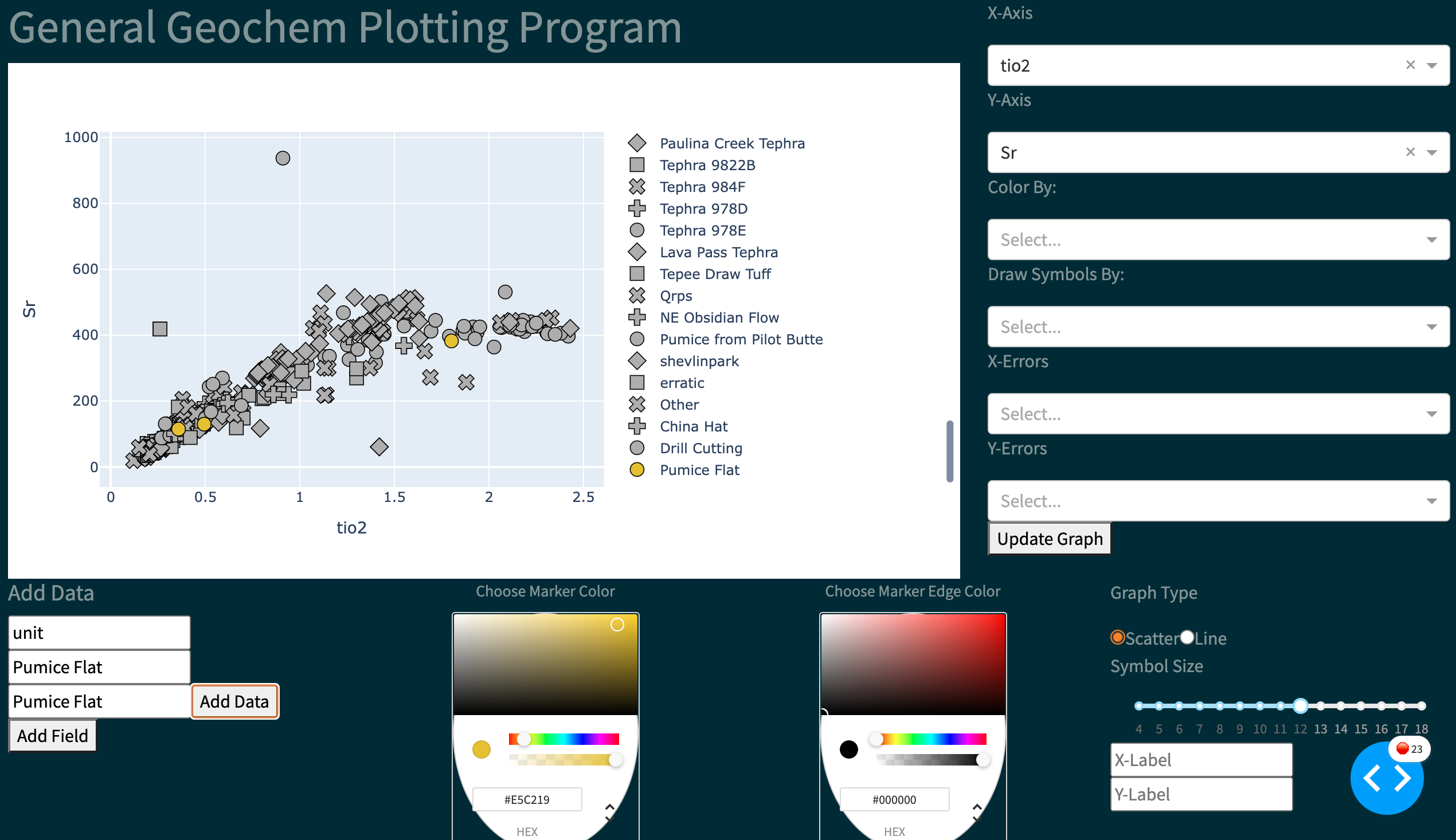Open the blue Dash developer tools menu
This screenshot has width=1456, height=840.
(x=1387, y=778)
